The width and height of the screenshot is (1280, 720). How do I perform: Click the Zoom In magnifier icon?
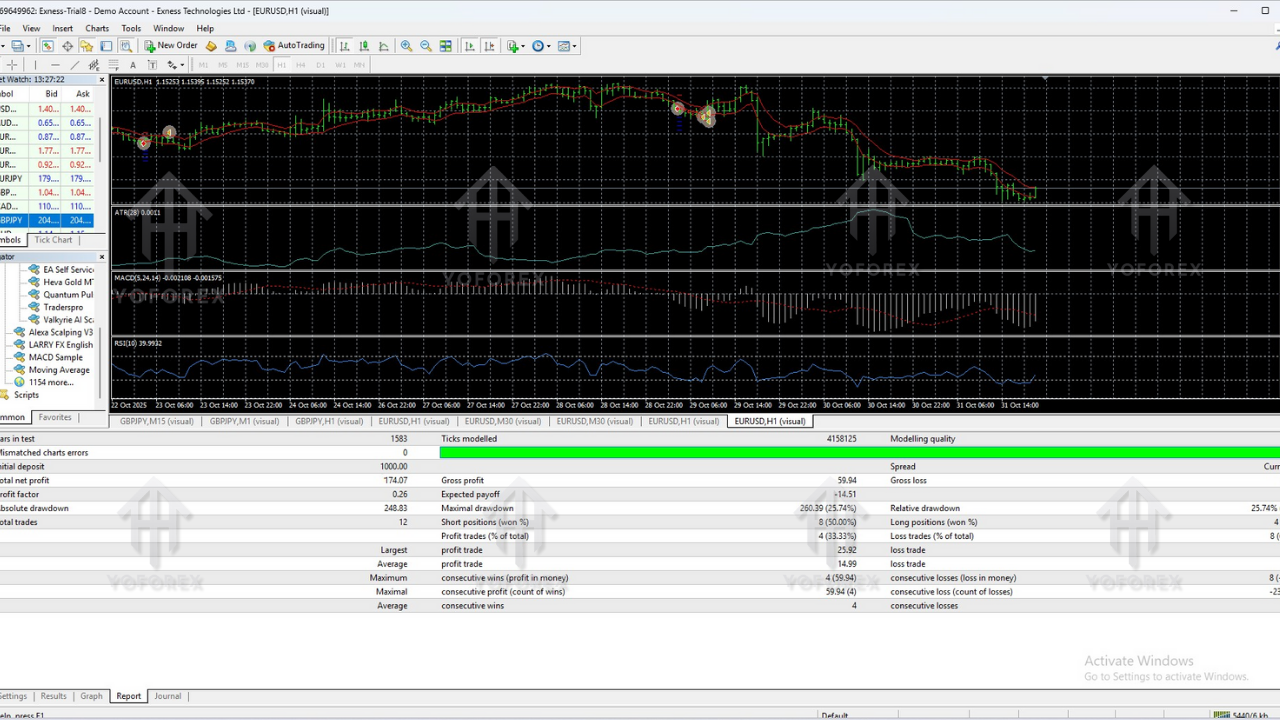pyautogui.click(x=406, y=46)
